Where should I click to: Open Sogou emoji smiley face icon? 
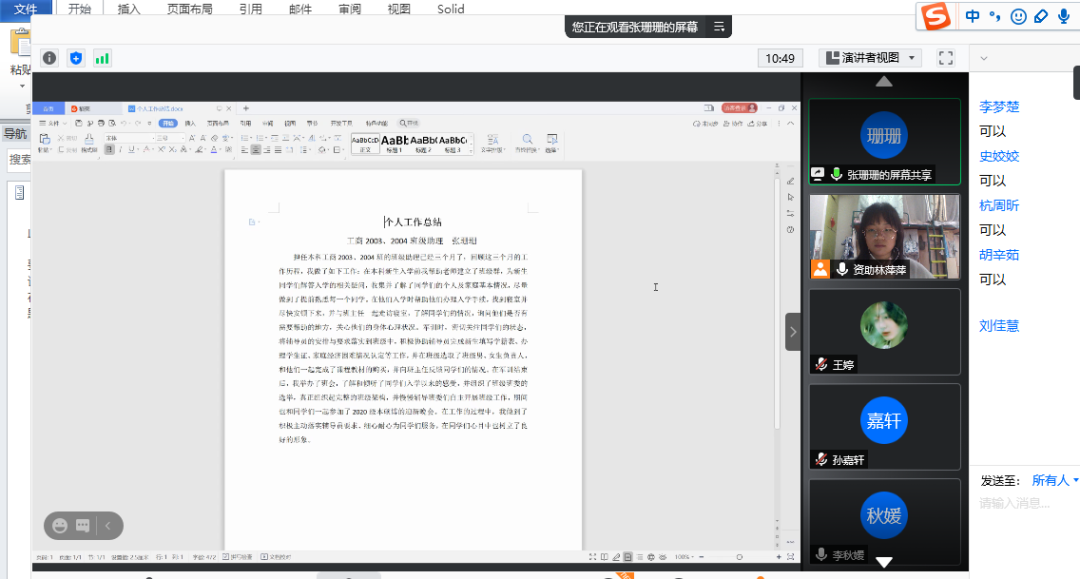point(1018,17)
